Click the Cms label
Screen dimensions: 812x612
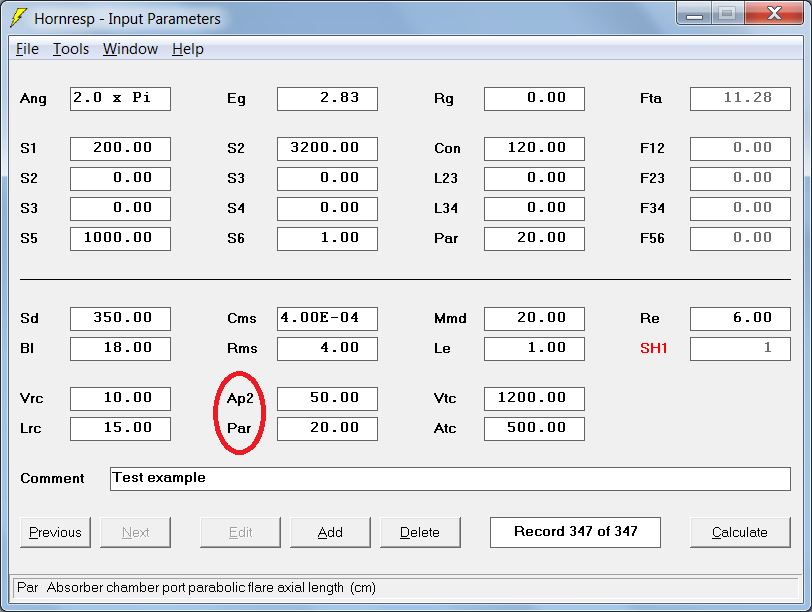(242, 318)
